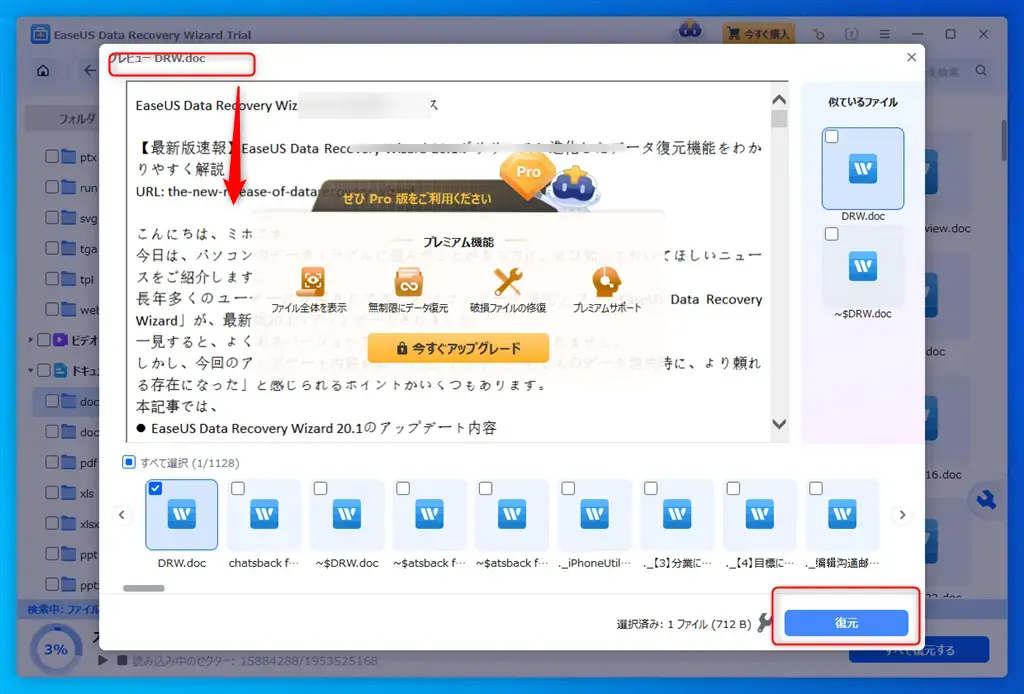Click the 3% scan progress circle

pyautogui.click(x=57, y=649)
